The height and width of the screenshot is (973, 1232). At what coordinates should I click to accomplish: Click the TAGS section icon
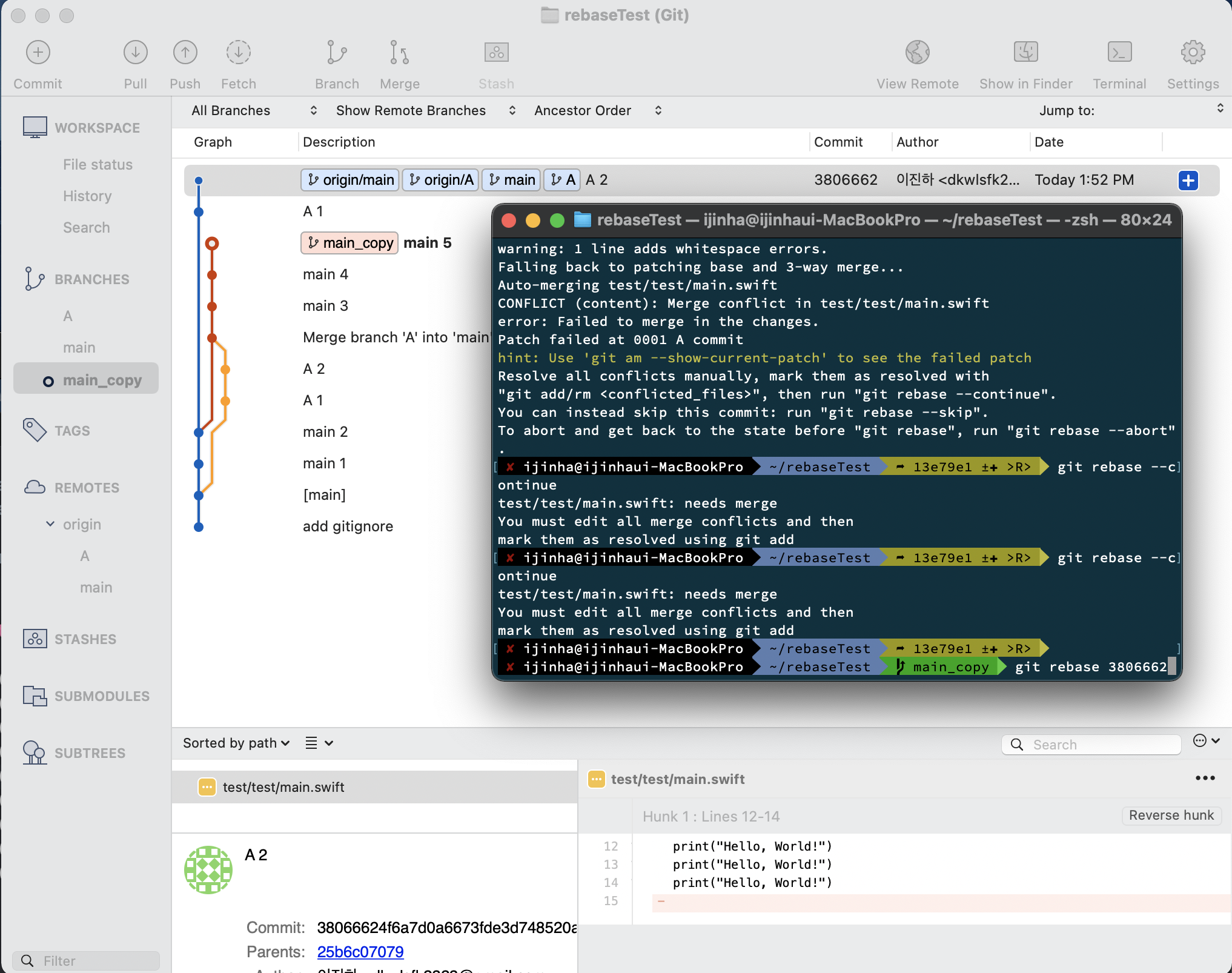pyautogui.click(x=35, y=430)
